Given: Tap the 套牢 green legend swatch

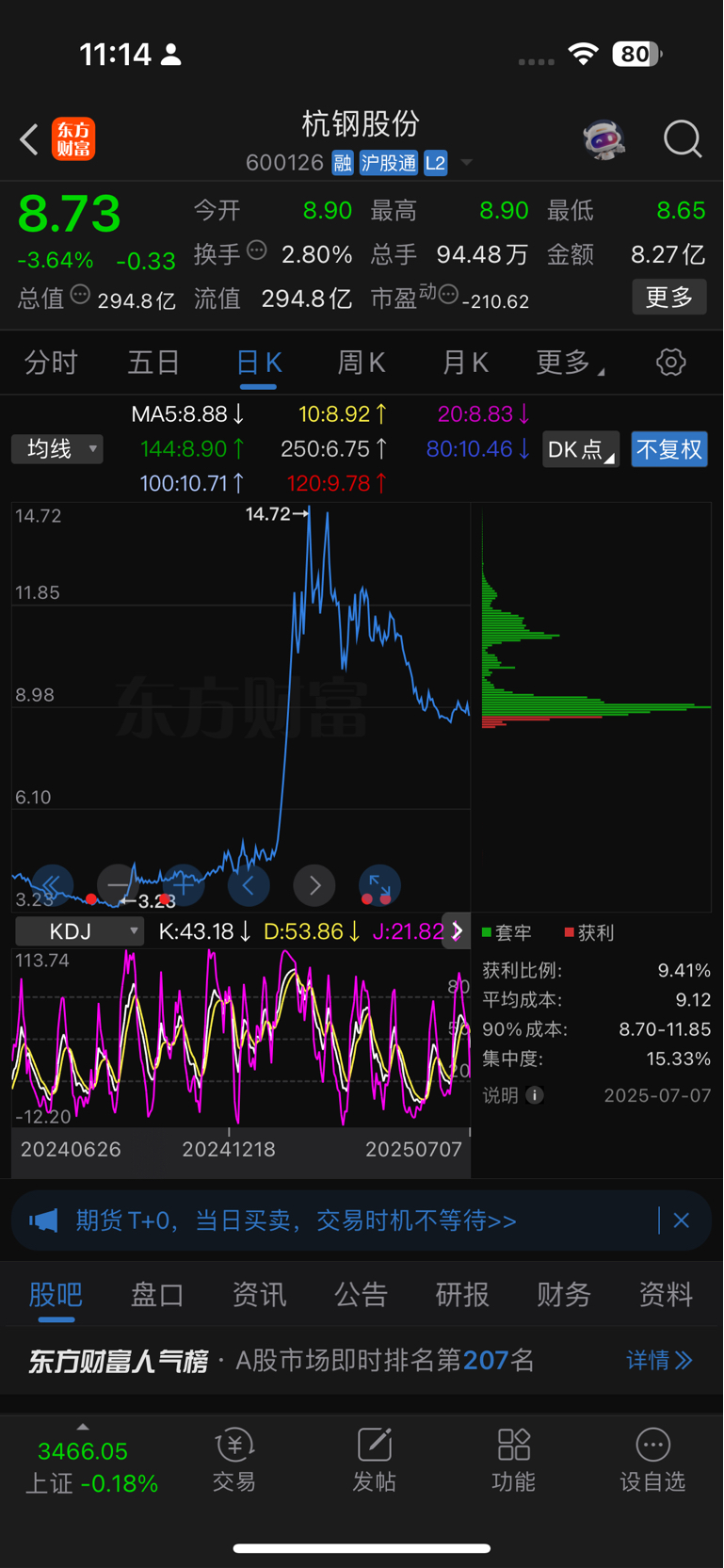Looking at the screenshot, I should click(487, 932).
